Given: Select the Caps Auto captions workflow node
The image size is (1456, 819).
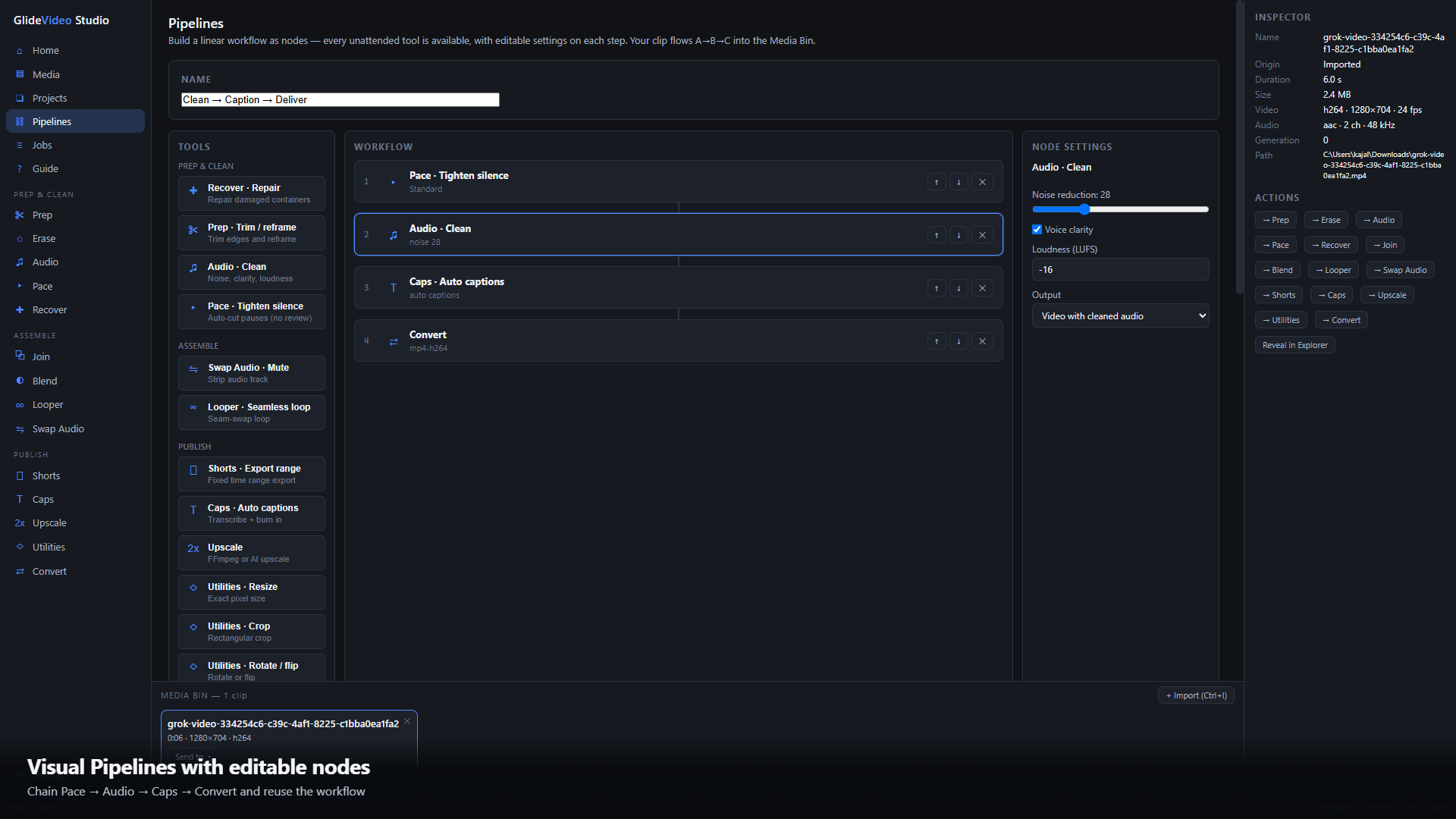Looking at the screenshot, I should [x=678, y=287].
